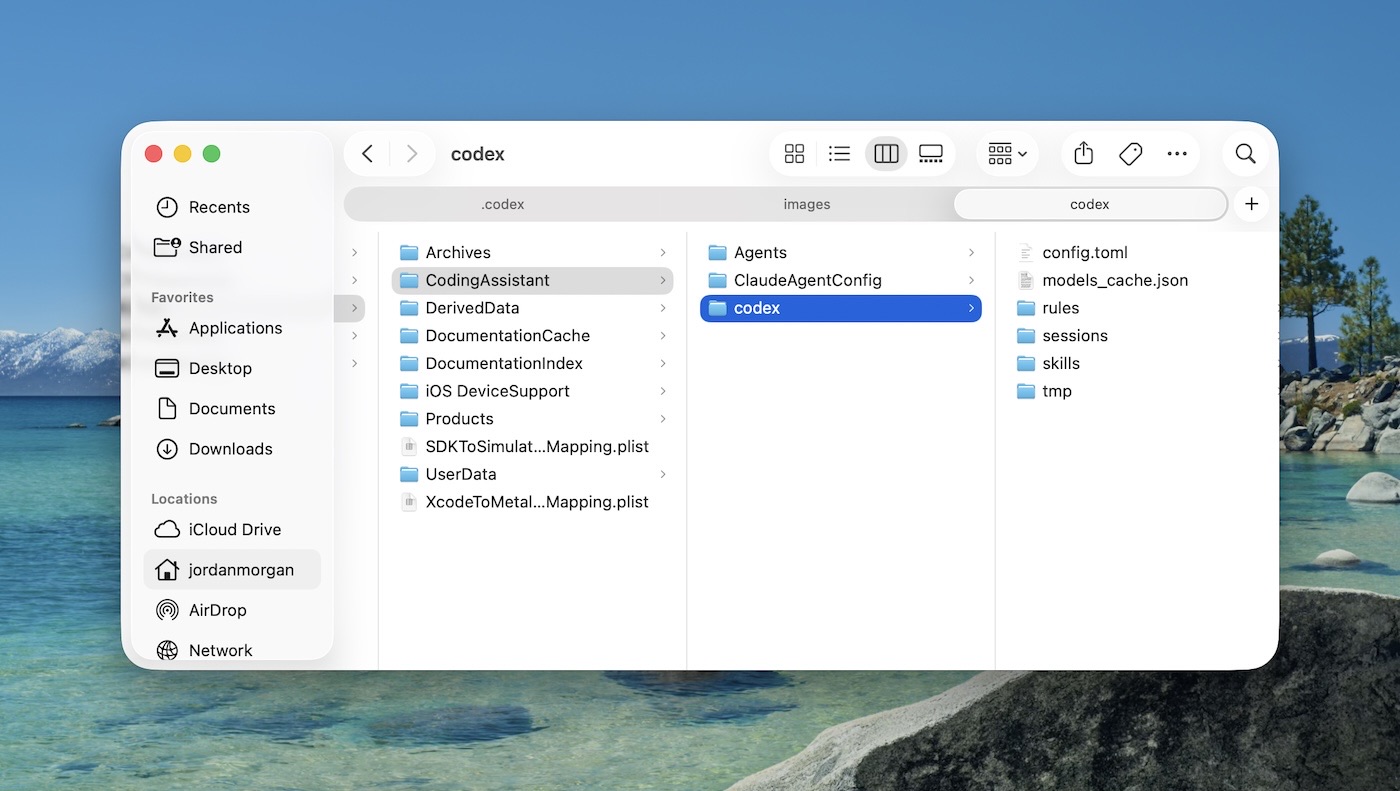The height and width of the screenshot is (791, 1400).
Task: Select column view mode
Action: coord(886,154)
